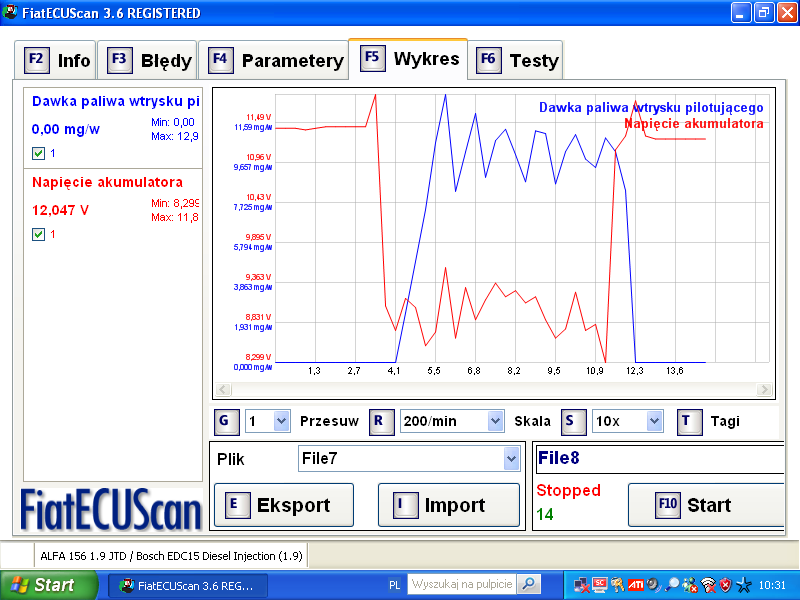The image size is (800, 600).
Task: Click the magnifier icon beside taskbar search box
Action: click(529, 584)
